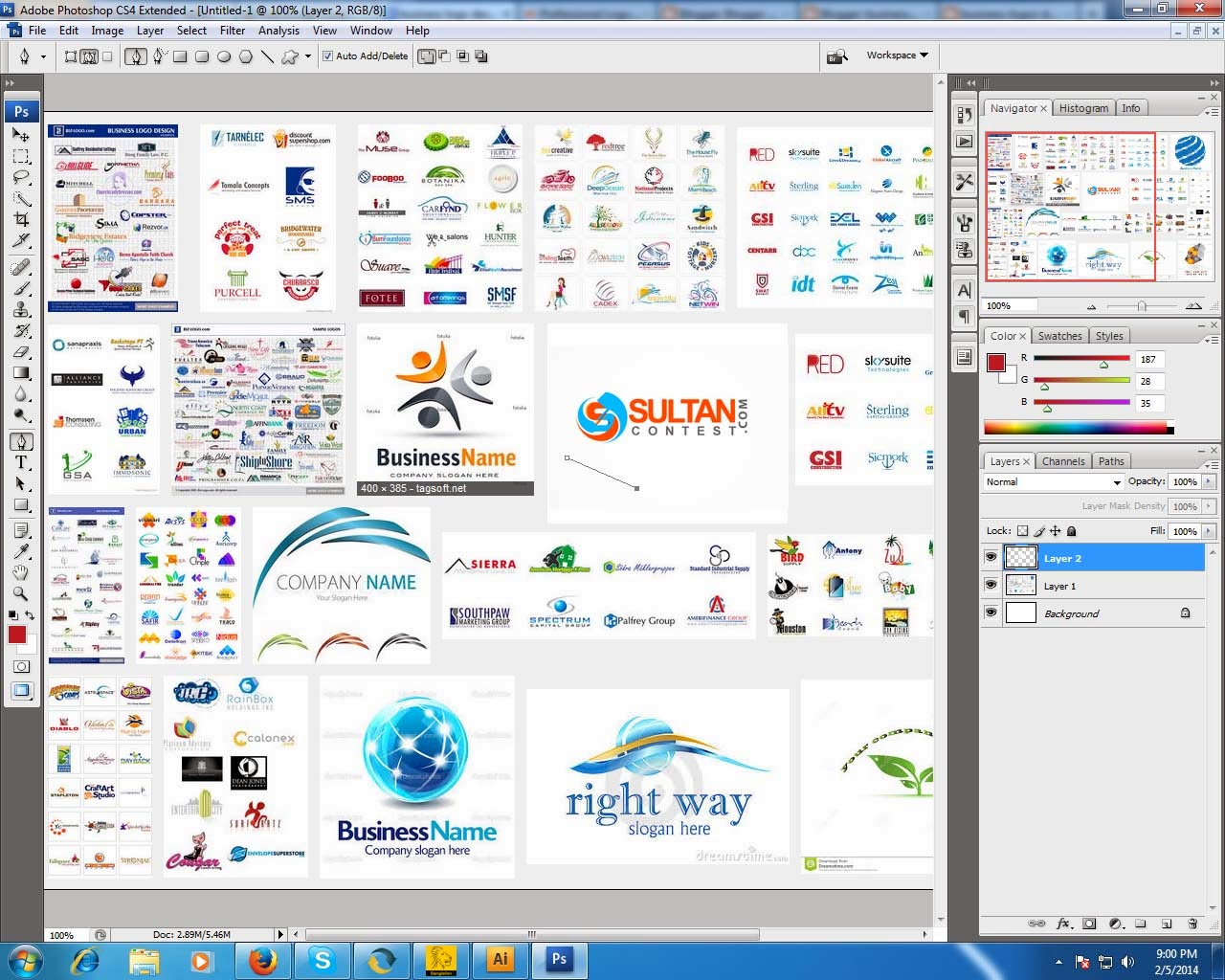1225x980 pixels.
Task: Click the Photoshop icon on the taskbar
Action: click(559, 959)
